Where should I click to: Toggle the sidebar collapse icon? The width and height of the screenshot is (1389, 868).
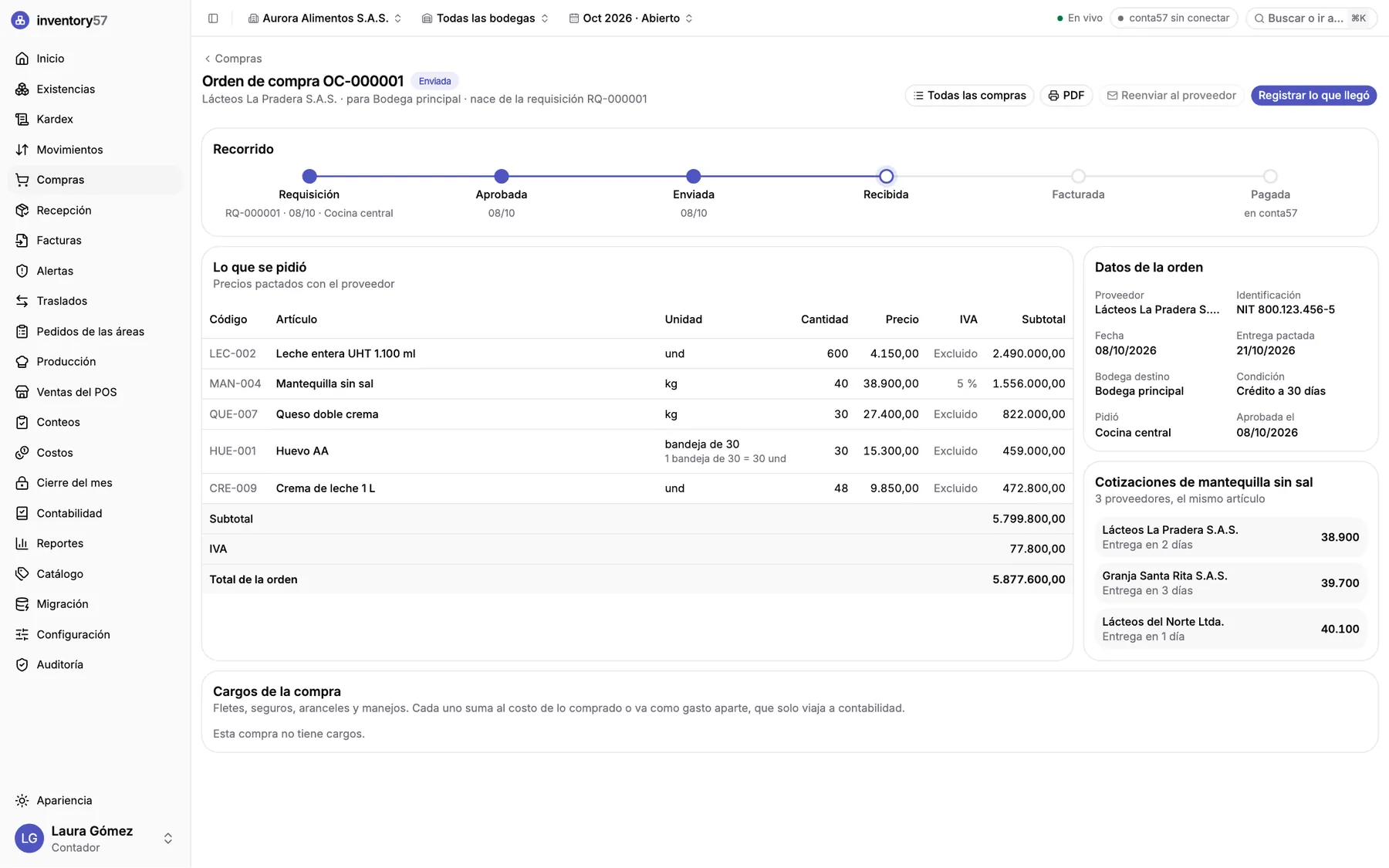(x=213, y=19)
